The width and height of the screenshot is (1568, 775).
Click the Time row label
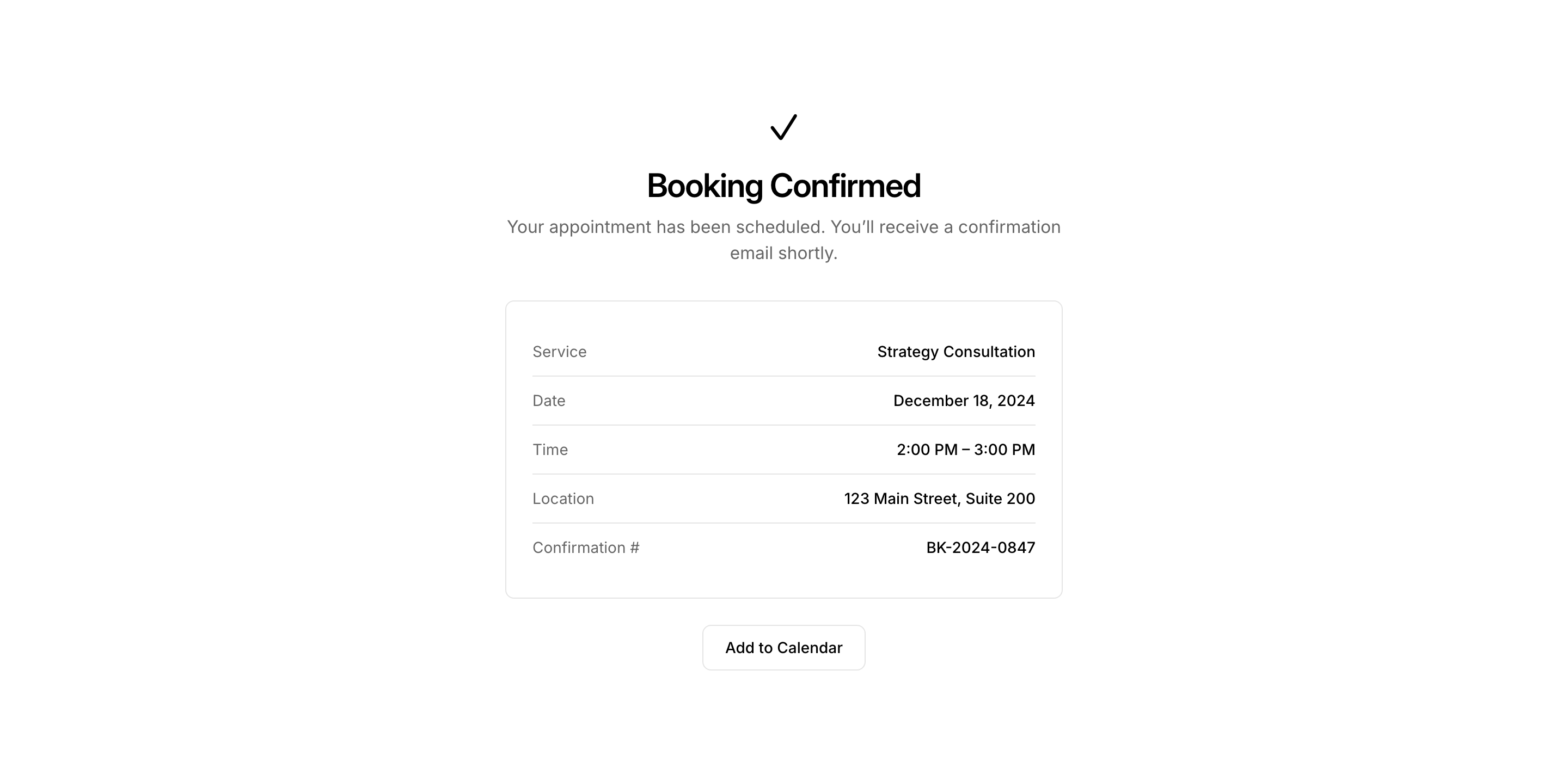tap(550, 450)
